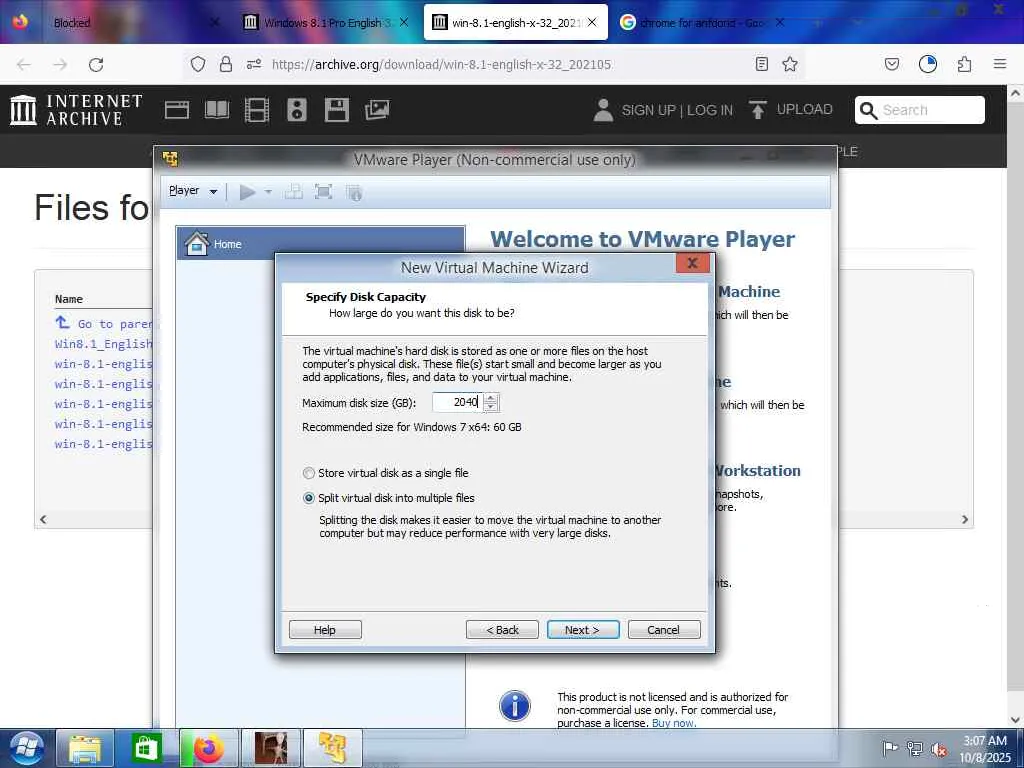Viewport: 1024px width, 768px height.
Task: Reload the current page
Action: click(96, 64)
